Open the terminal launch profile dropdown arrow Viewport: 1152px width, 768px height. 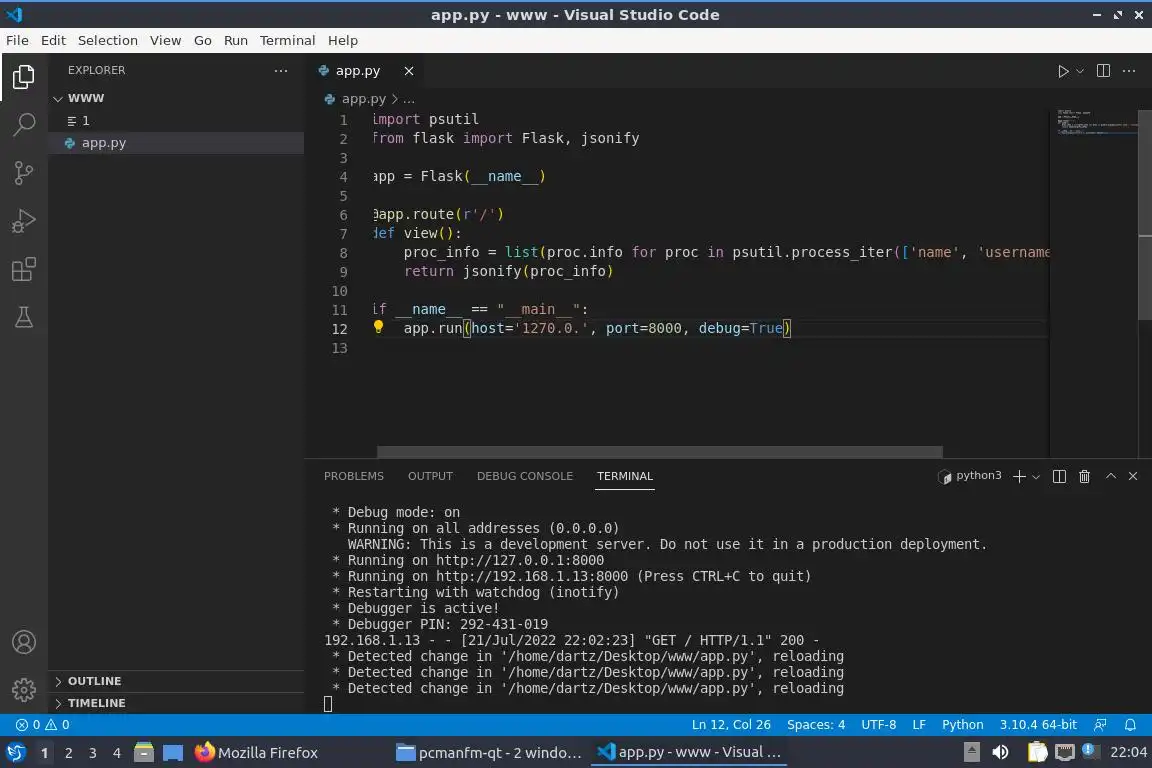[1036, 477]
